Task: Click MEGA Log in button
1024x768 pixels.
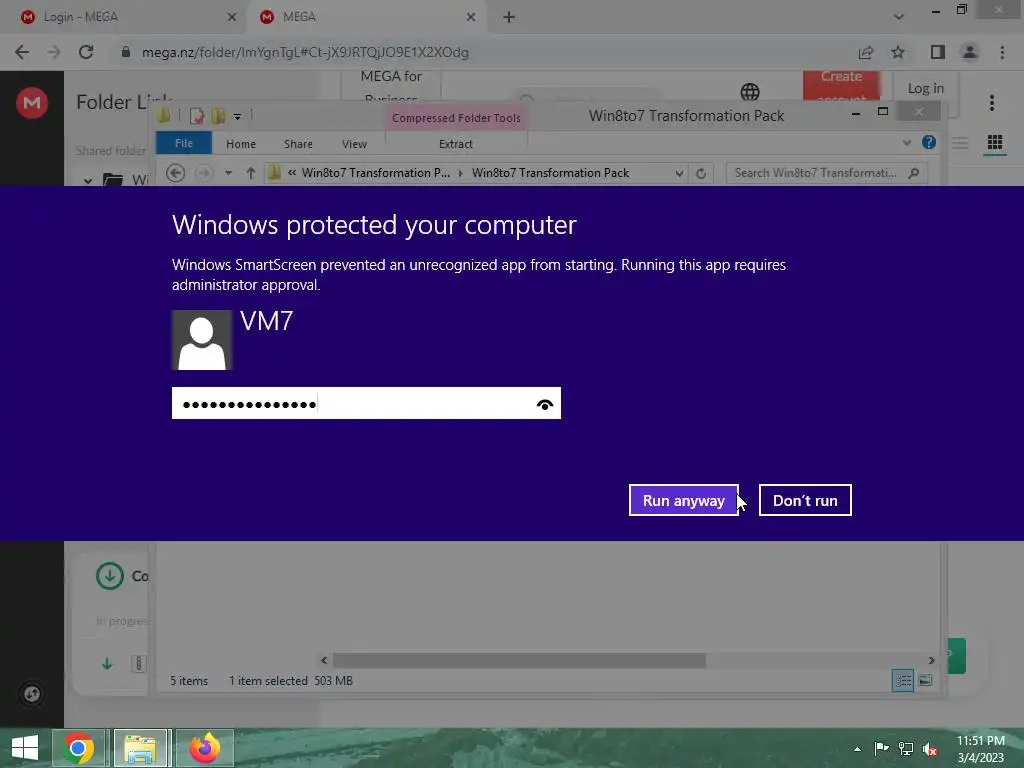Action: (925, 88)
